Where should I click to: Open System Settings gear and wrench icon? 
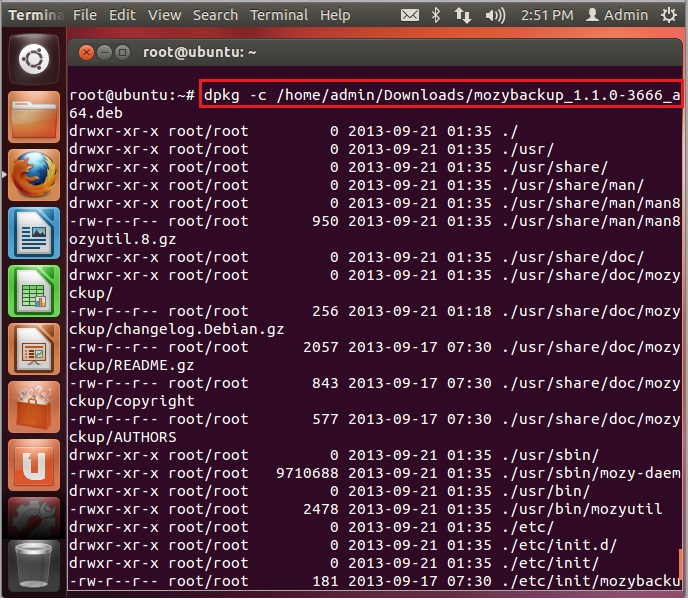[x=34, y=519]
